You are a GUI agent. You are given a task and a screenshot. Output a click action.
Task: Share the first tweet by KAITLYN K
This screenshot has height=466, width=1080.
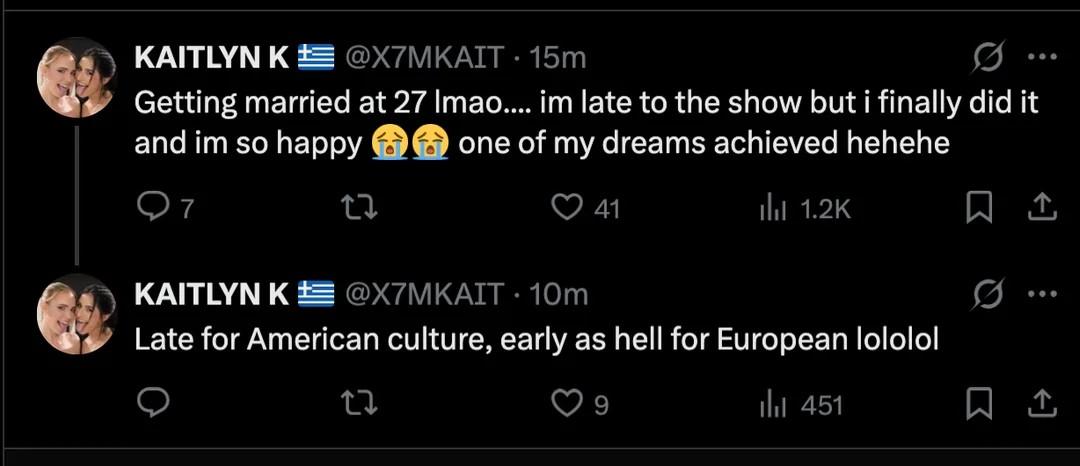(1041, 207)
